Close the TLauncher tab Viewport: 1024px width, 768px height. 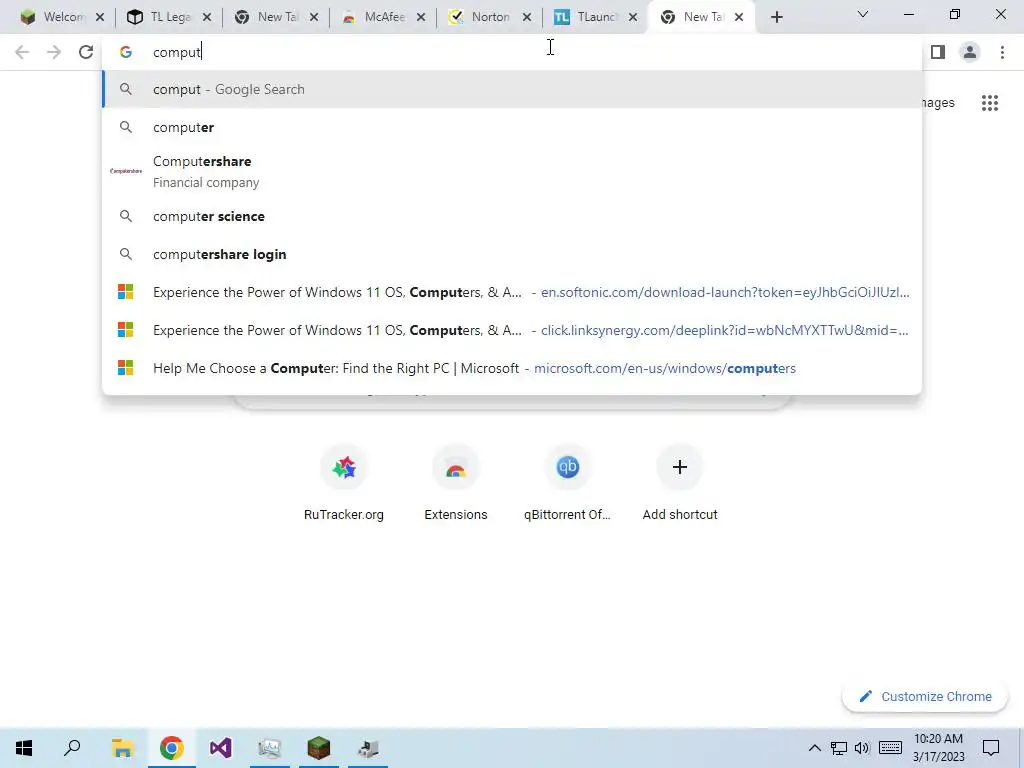click(633, 17)
